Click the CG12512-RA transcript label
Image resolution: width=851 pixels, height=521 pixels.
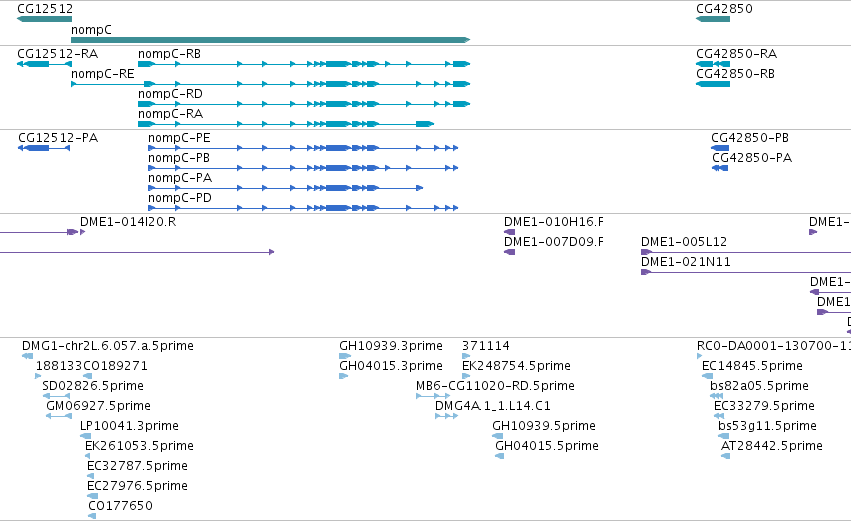(x=58, y=54)
